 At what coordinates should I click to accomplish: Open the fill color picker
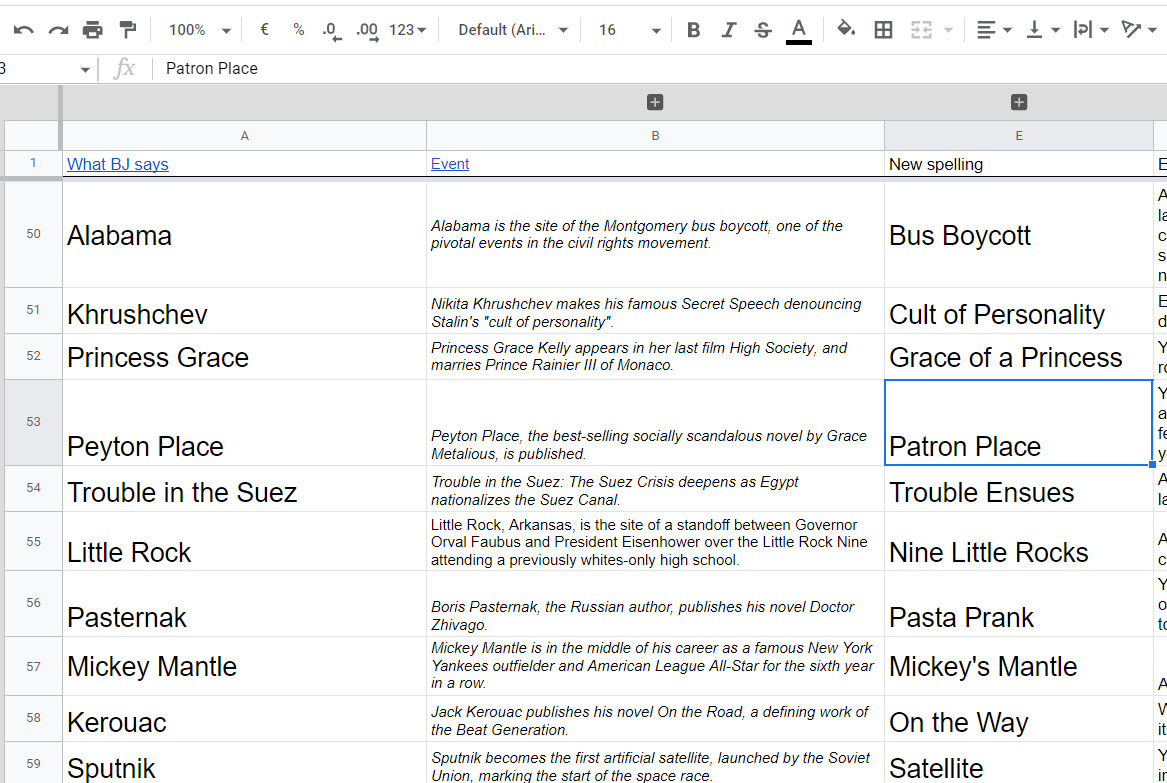click(x=845, y=30)
